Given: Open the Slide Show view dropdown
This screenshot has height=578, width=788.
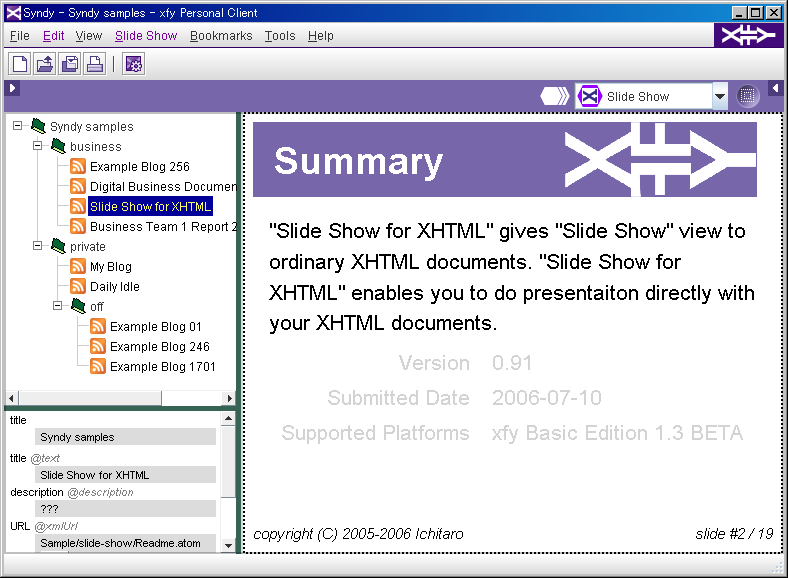Looking at the screenshot, I should tap(720, 96).
